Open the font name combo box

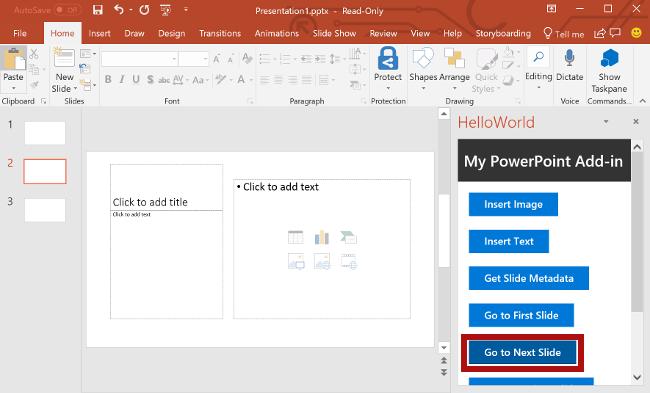coord(140,59)
